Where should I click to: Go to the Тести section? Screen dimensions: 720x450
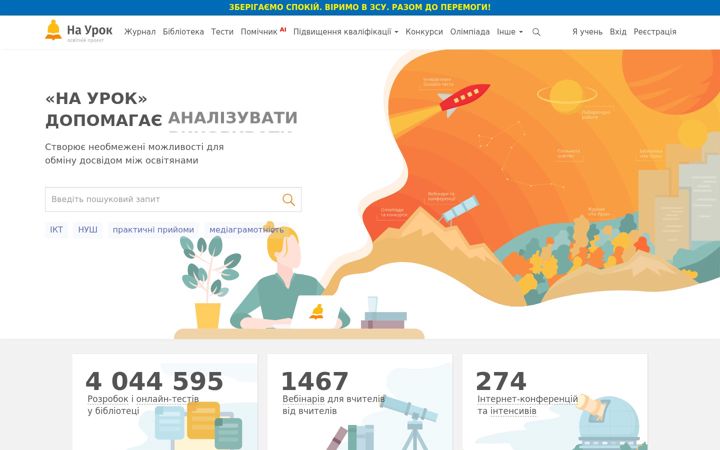222,32
